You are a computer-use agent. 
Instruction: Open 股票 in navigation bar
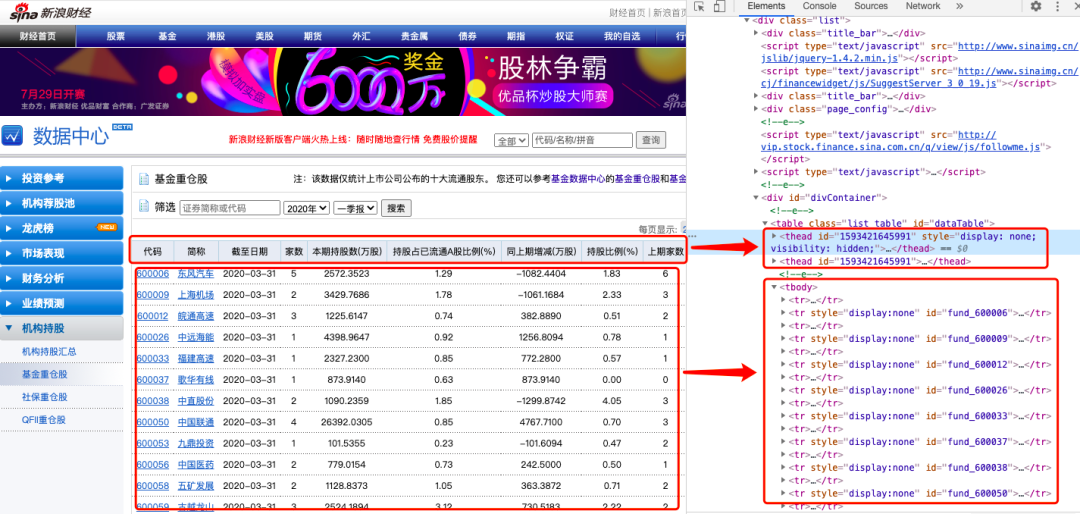(116, 37)
